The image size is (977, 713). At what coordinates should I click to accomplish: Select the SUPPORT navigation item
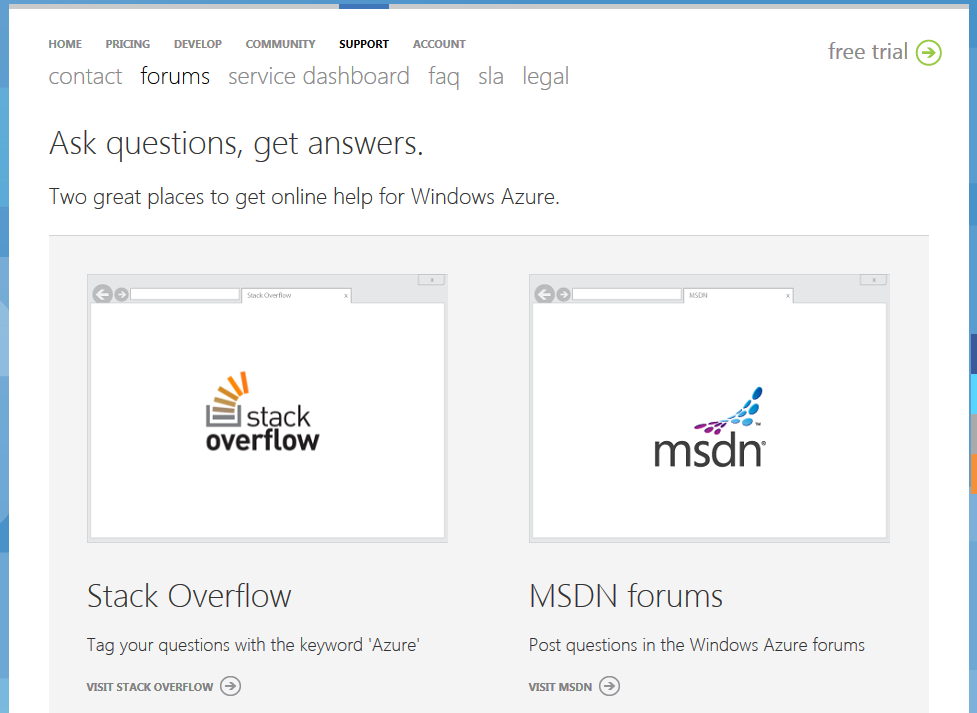364,44
